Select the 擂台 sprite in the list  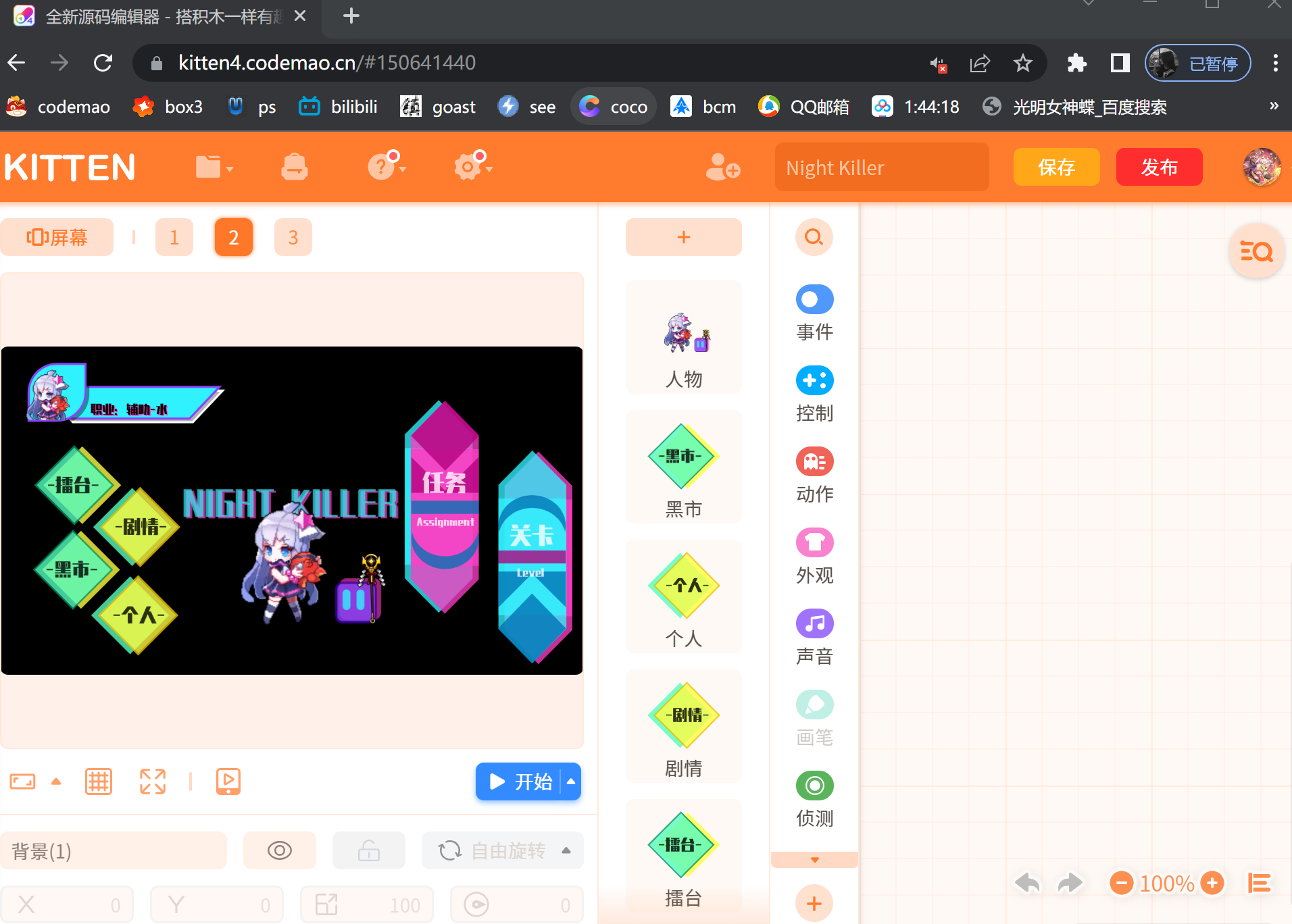coord(684,856)
